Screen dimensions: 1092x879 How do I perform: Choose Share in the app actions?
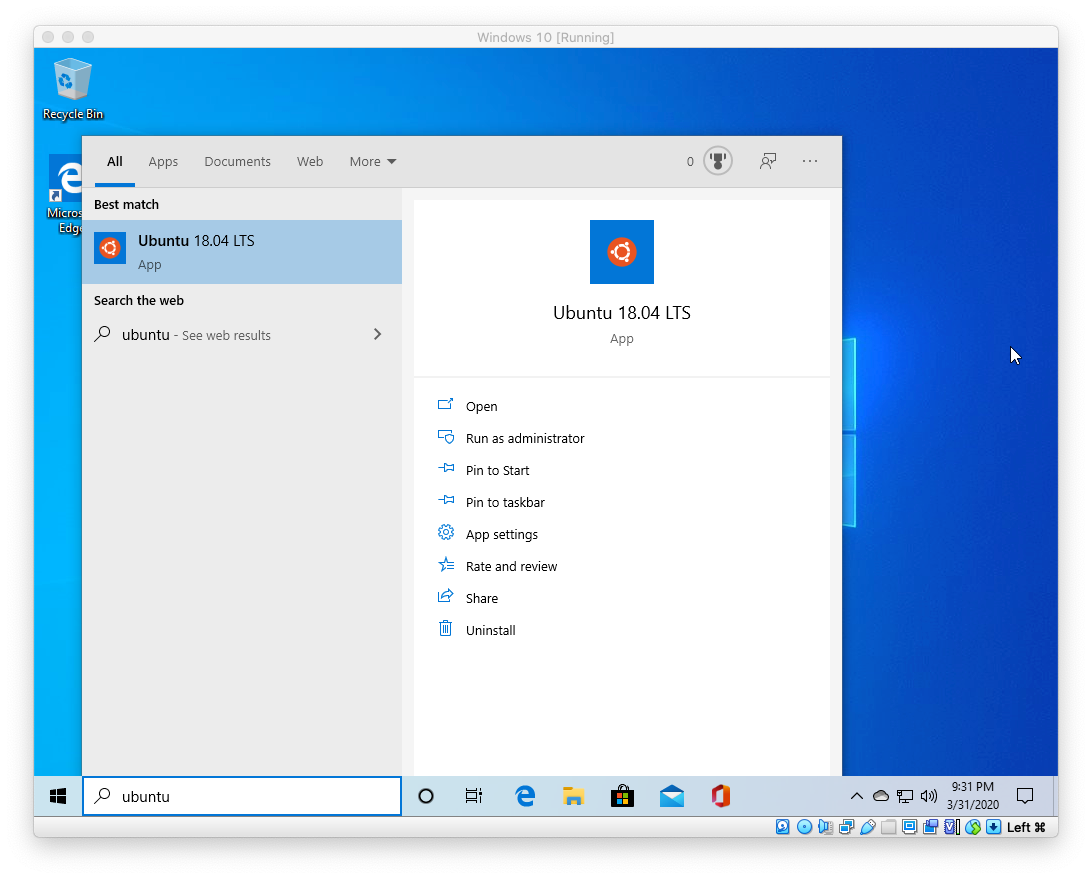point(481,598)
